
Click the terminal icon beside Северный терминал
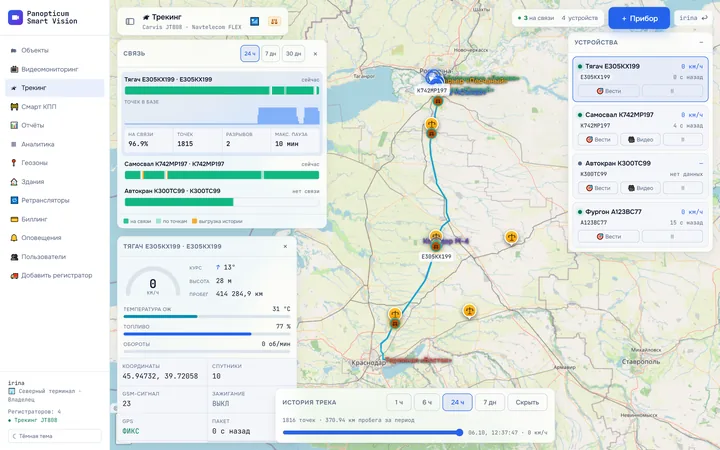11,391
